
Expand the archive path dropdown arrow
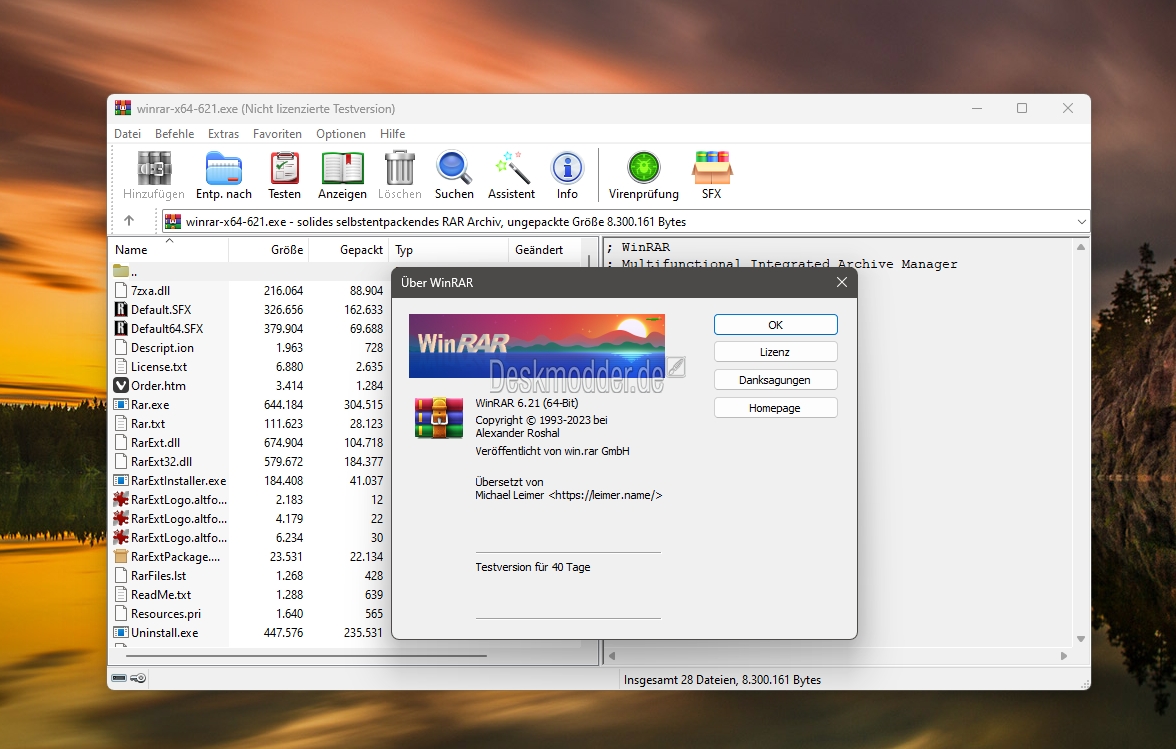point(1081,222)
